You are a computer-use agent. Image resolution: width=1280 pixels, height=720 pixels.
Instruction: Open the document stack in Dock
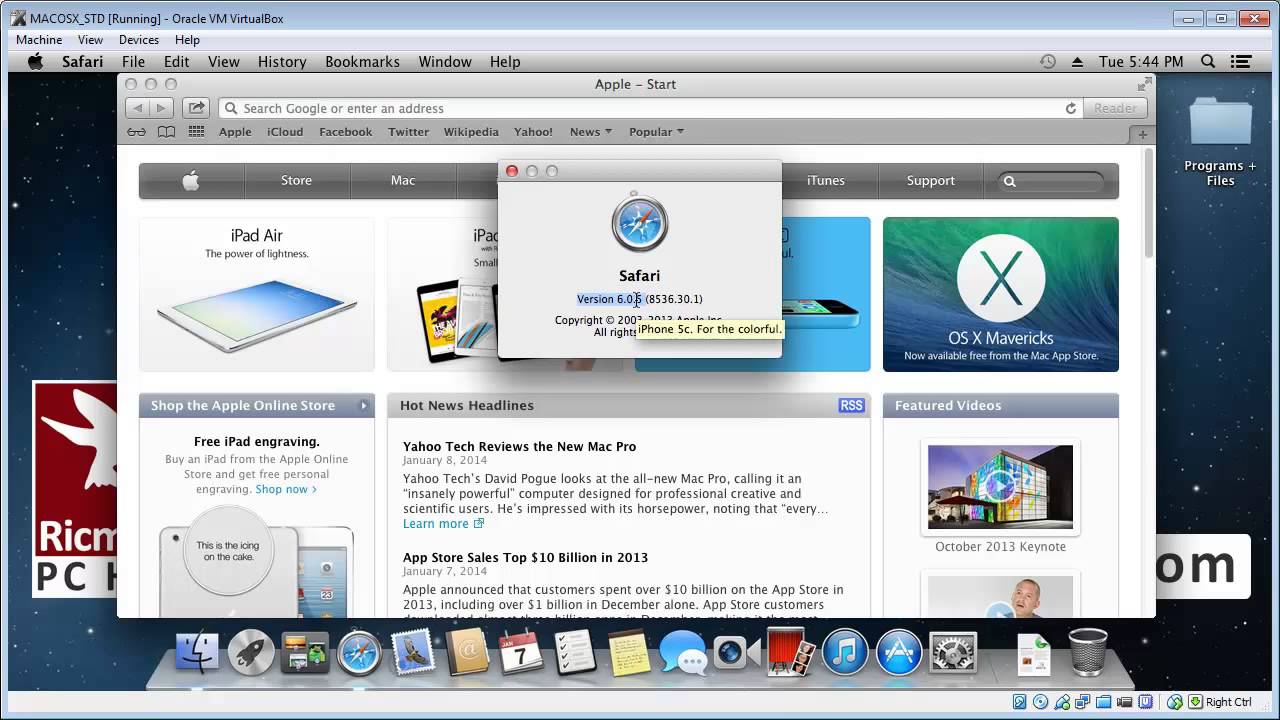coord(1033,655)
